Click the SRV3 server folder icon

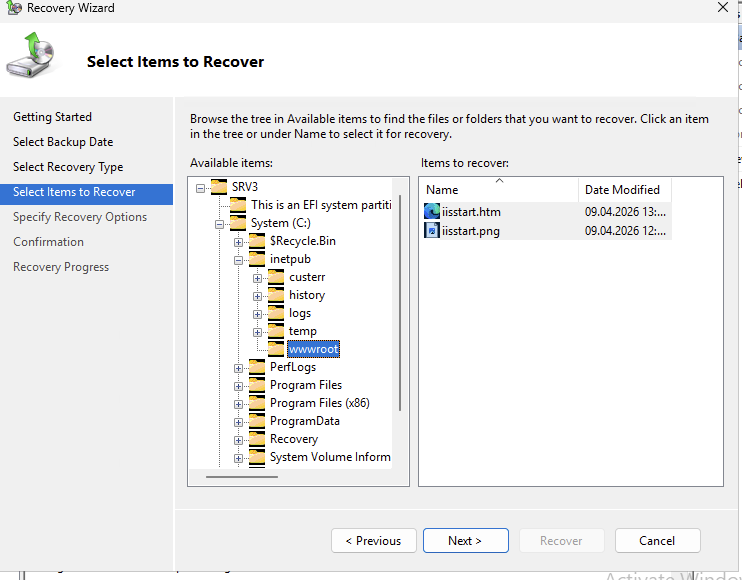219,187
